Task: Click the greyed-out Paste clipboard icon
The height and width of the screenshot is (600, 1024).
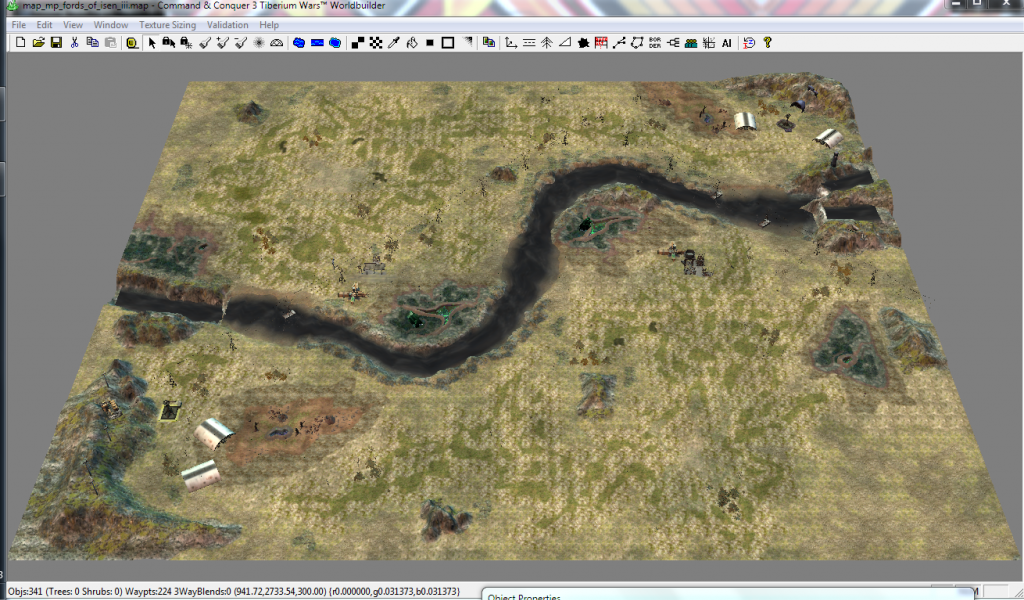Action: click(x=110, y=43)
